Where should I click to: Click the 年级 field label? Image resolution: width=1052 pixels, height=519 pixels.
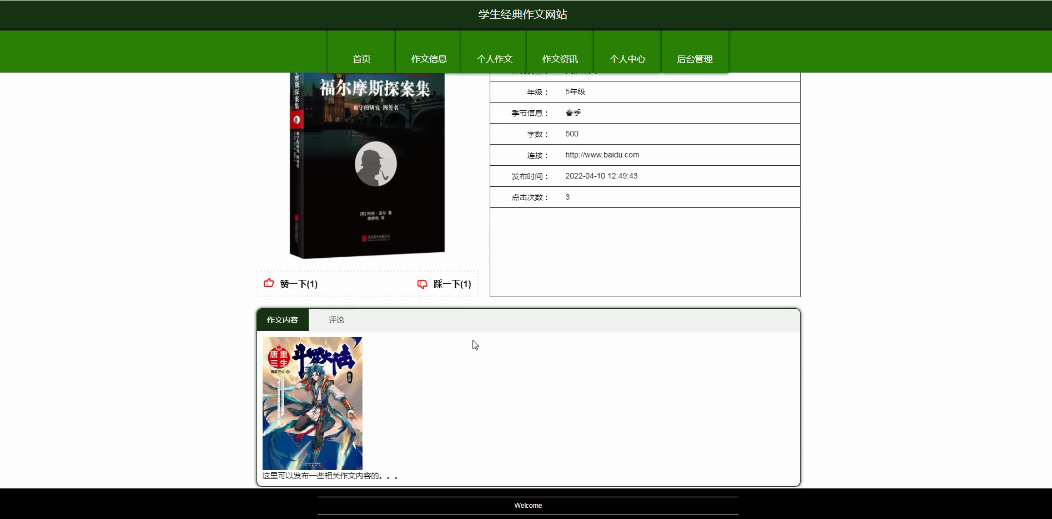[538, 92]
